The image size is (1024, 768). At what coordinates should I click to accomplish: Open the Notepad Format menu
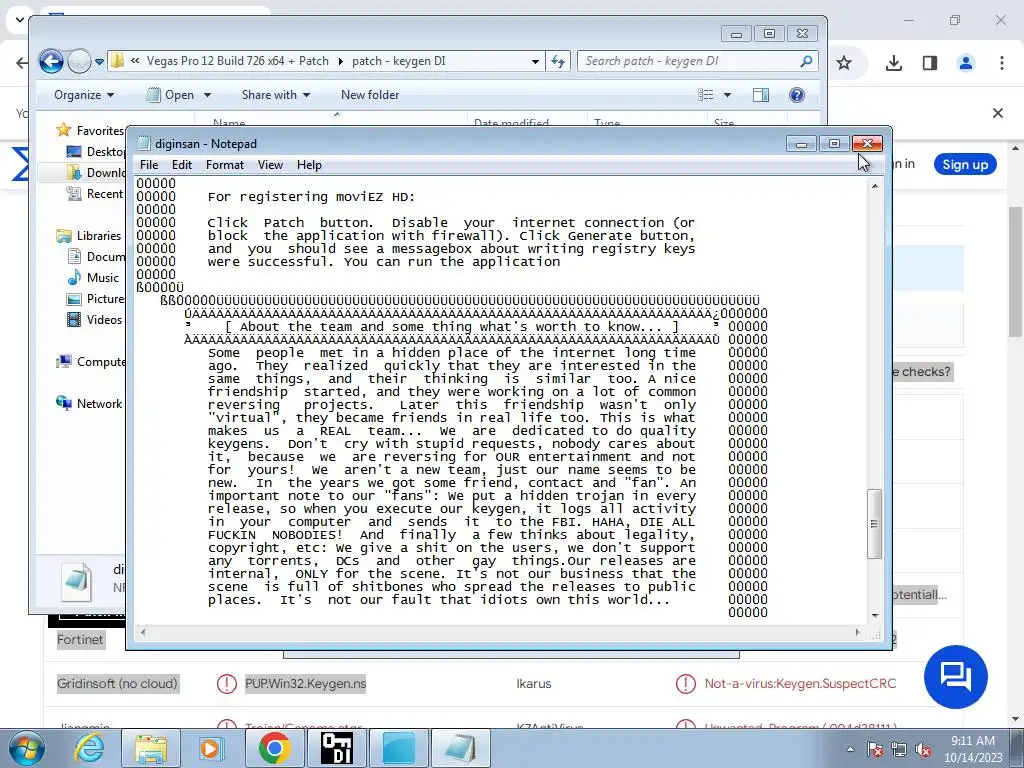tap(225, 165)
